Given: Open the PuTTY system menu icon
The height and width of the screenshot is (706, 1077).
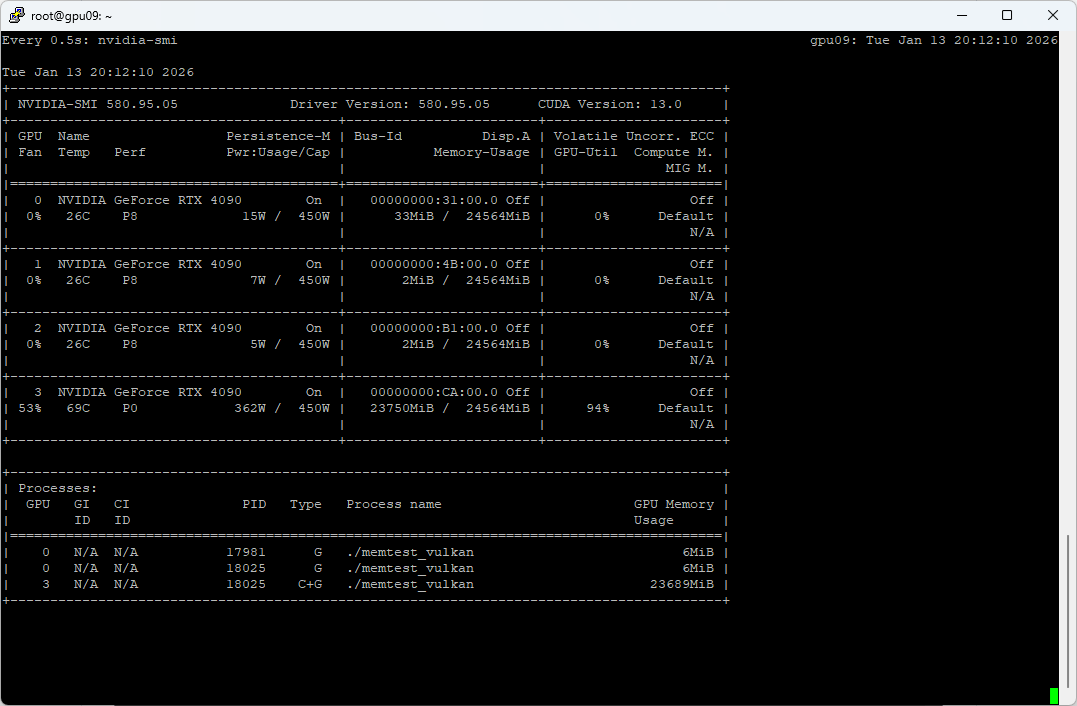Looking at the screenshot, I should click(16, 15).
